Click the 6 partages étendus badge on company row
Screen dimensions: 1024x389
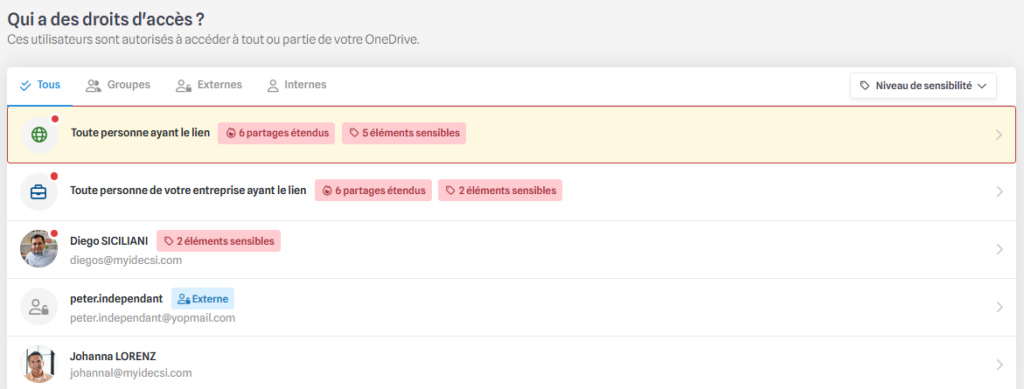point(373,191)
